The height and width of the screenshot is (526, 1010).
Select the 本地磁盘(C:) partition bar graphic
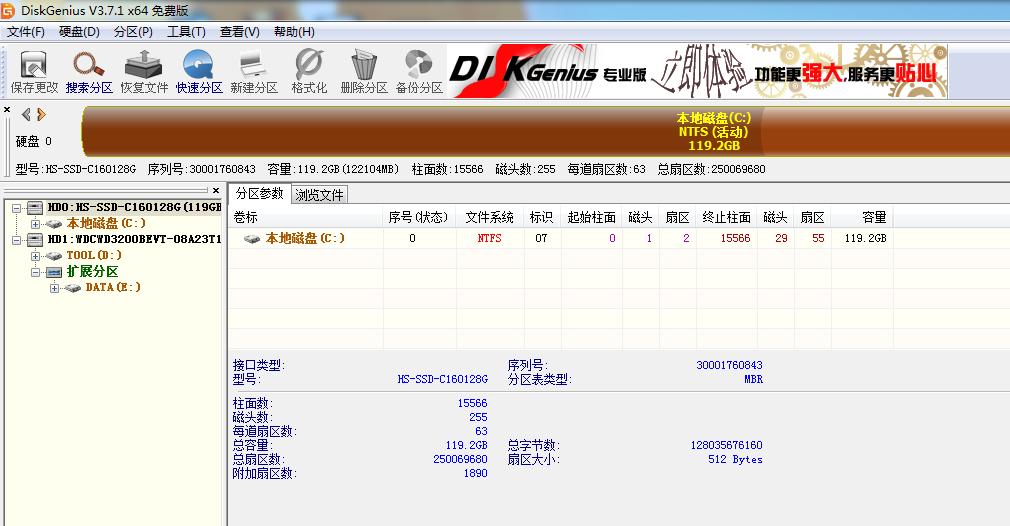point(546,131)
